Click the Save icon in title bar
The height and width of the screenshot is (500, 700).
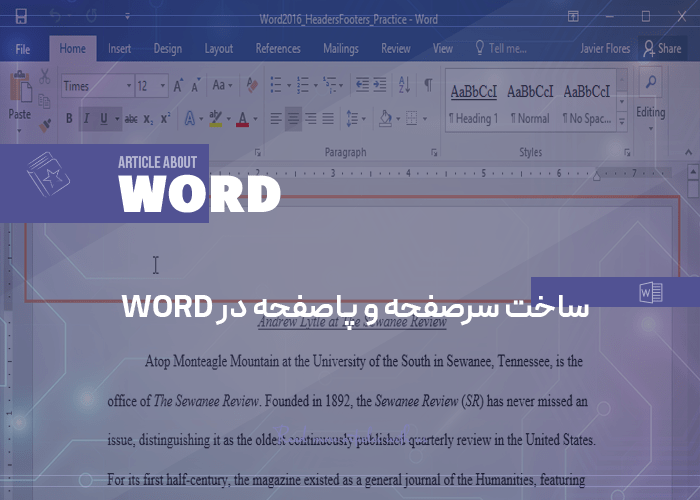(x=21, y=17)
